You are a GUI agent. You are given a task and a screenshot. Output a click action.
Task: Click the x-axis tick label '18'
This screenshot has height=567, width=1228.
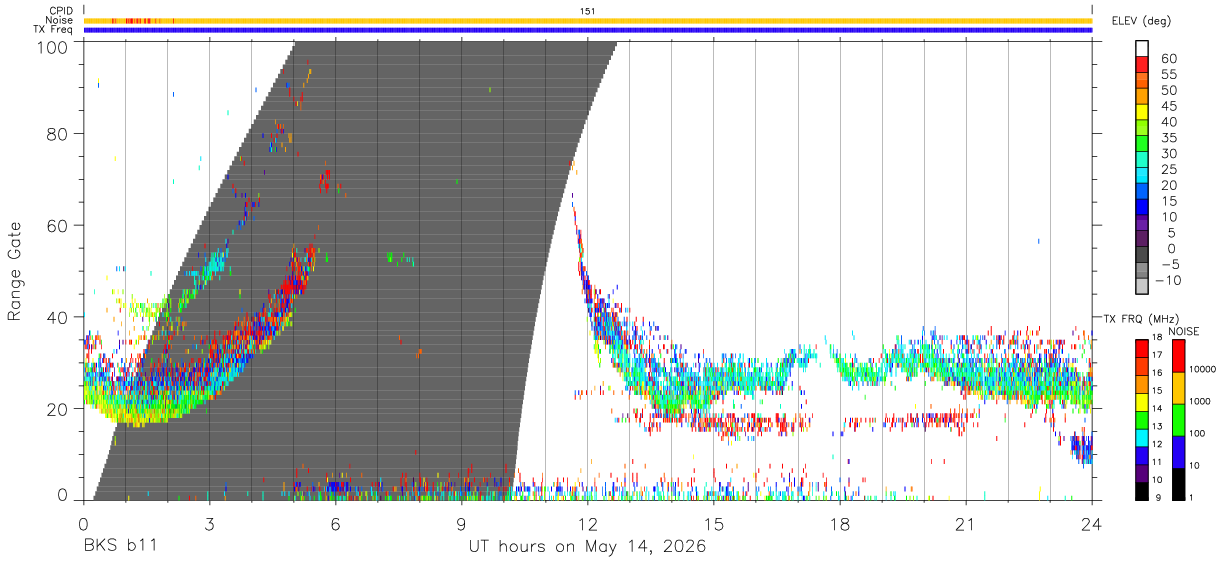click(840, 524)
